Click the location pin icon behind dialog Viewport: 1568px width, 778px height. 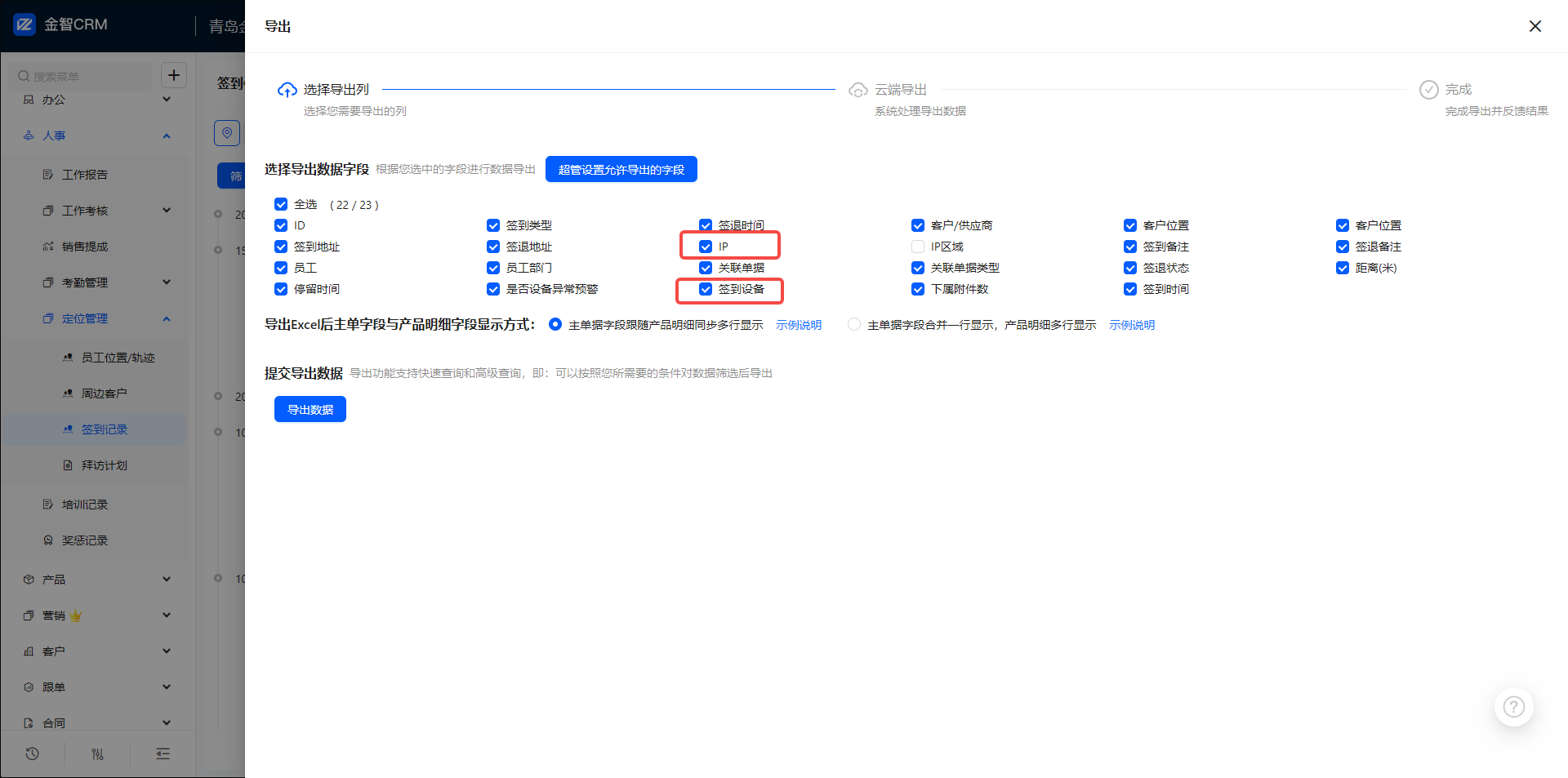(227, 133)
